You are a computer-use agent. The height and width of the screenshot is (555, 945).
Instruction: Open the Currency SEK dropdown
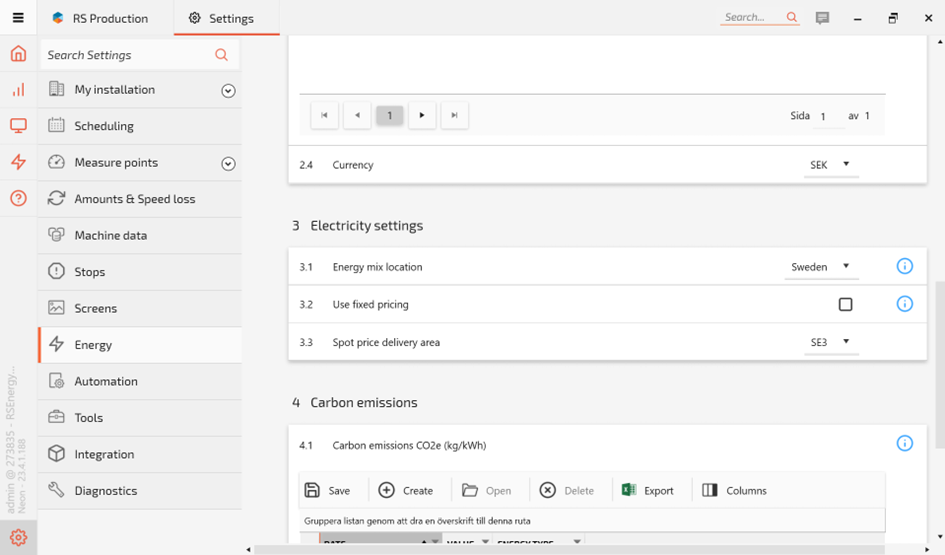pyautogui.click(x=830, y=165)
